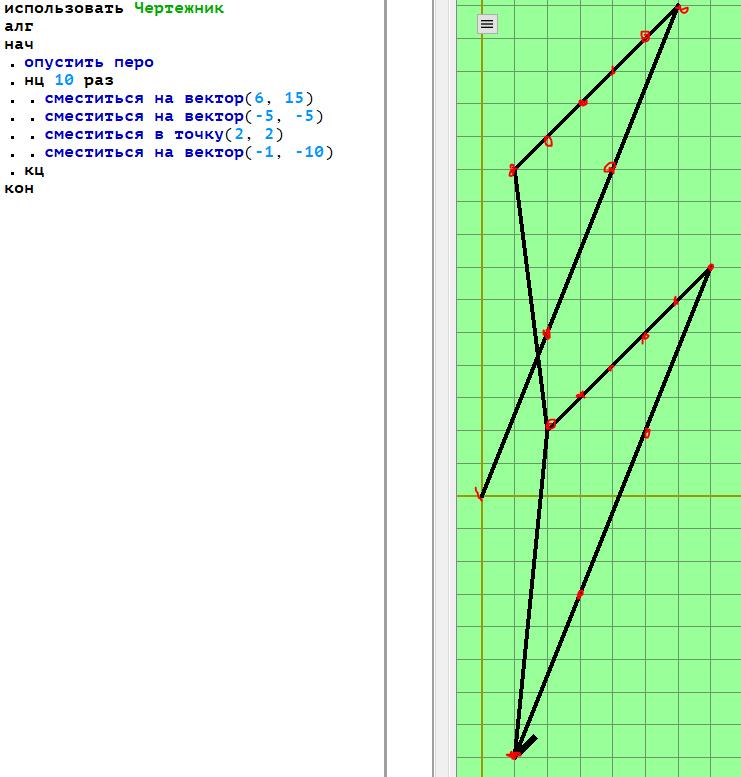Screen dimensions: 741x777
Task: Click the code line 'использовать Чертежник'
Action: pos(114,8)
